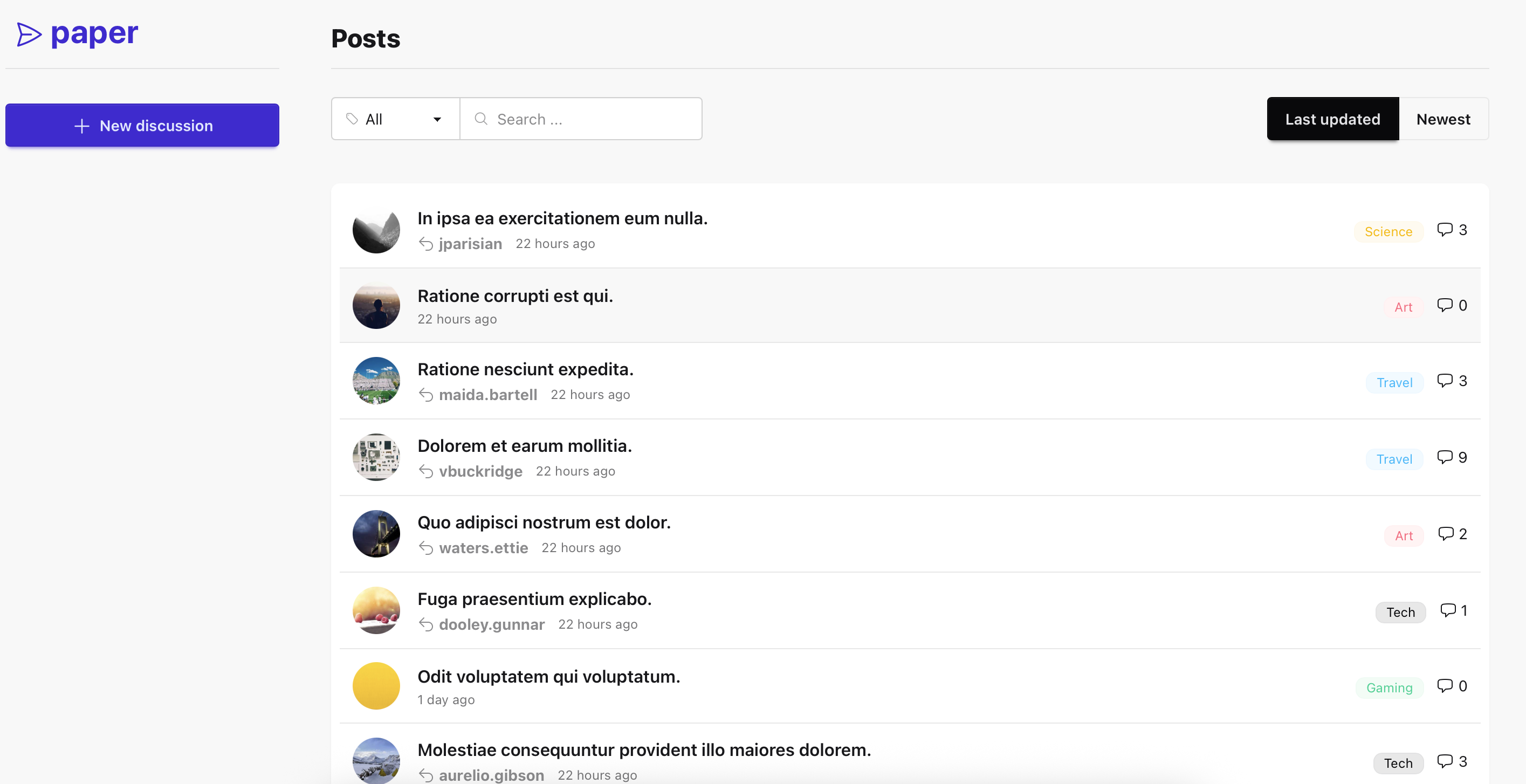Screen dimensions: 1526x784
Task: Click the Science tag badge
Action: [1388, 232]
